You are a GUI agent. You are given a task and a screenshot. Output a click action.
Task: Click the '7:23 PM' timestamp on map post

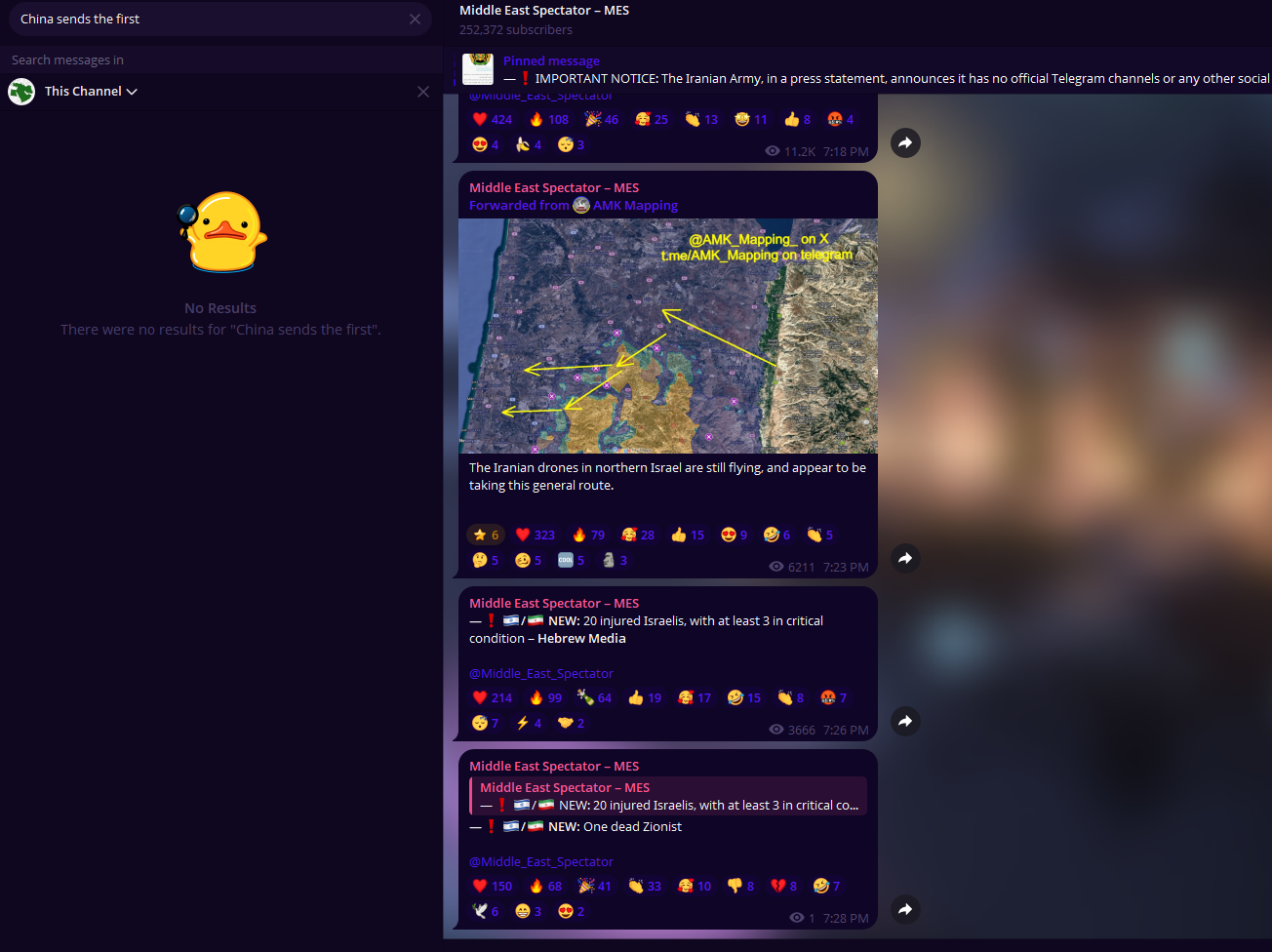coord(846,568)
